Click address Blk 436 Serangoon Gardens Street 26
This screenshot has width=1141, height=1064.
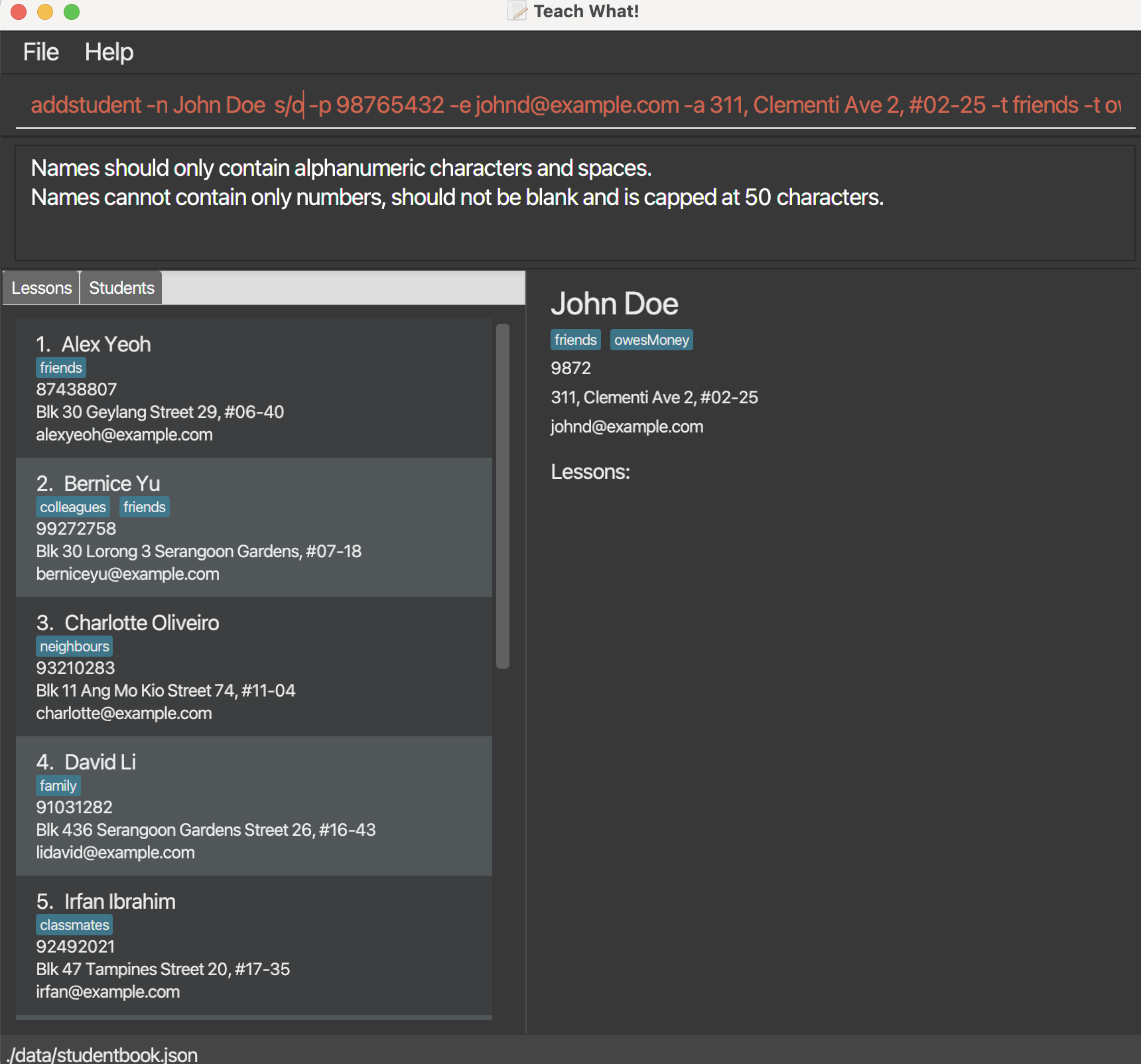206,830
